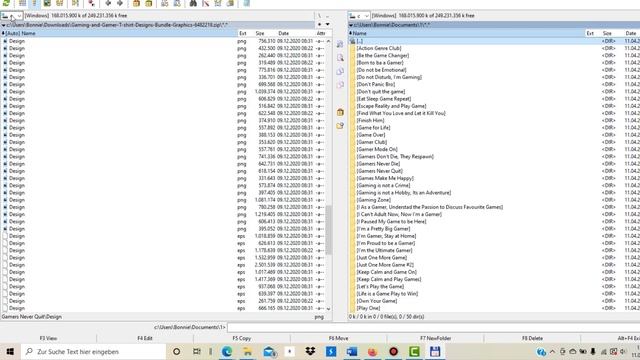Select the [Be the Game Changer] folder
The image size is (640, 360).
(x=383, y=56)
